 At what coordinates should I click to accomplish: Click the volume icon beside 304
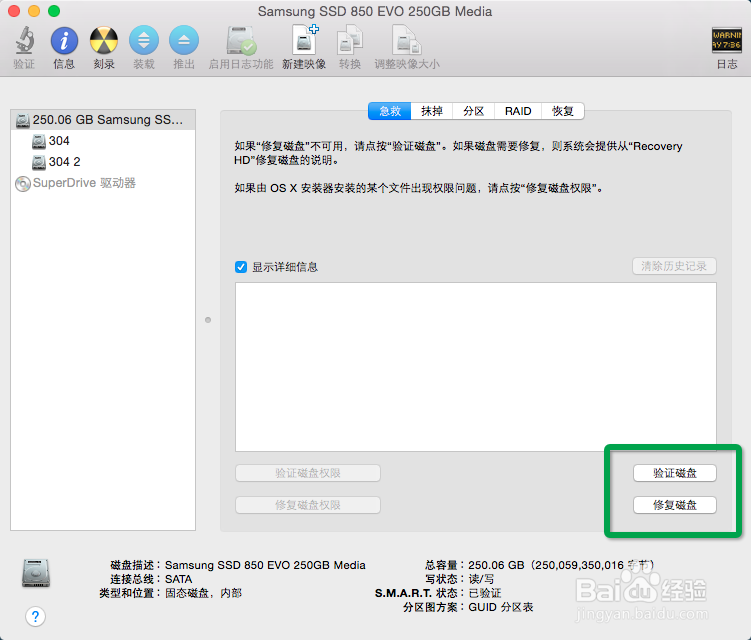click(39, 141)
